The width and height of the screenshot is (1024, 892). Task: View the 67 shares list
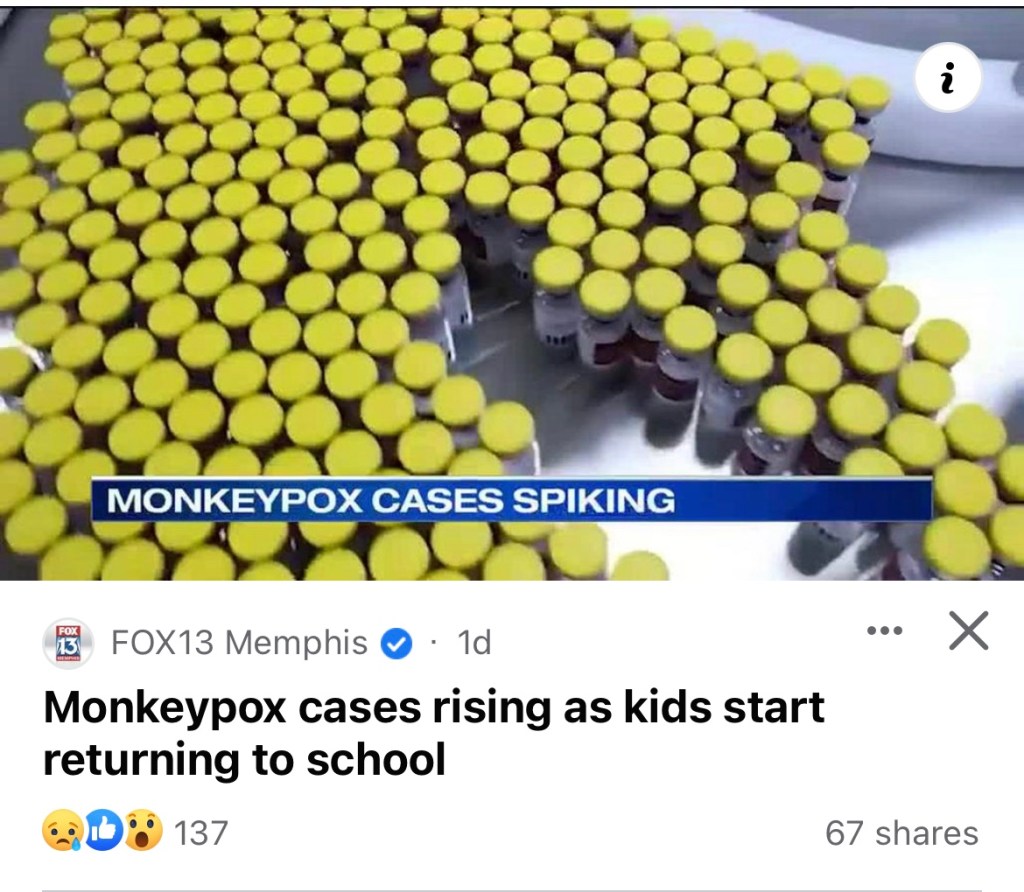pyautogui.click(x=902, y=833)
